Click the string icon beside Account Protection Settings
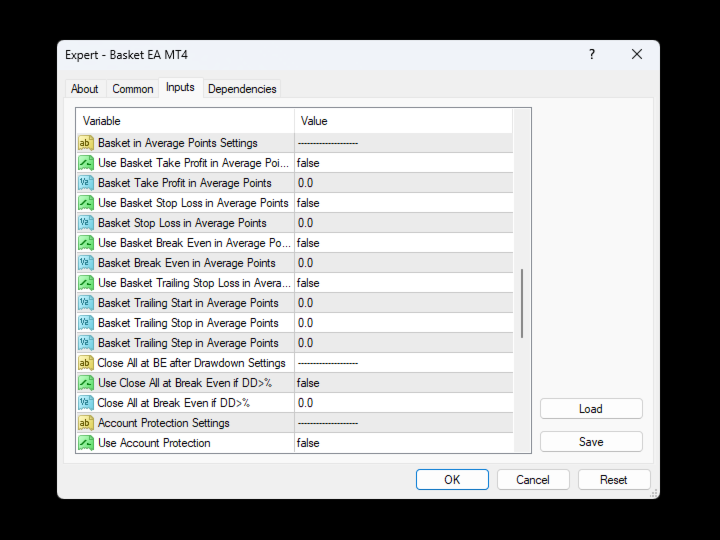Image resolution: width=720 pixels, height=540 pixels. (86, 423)
